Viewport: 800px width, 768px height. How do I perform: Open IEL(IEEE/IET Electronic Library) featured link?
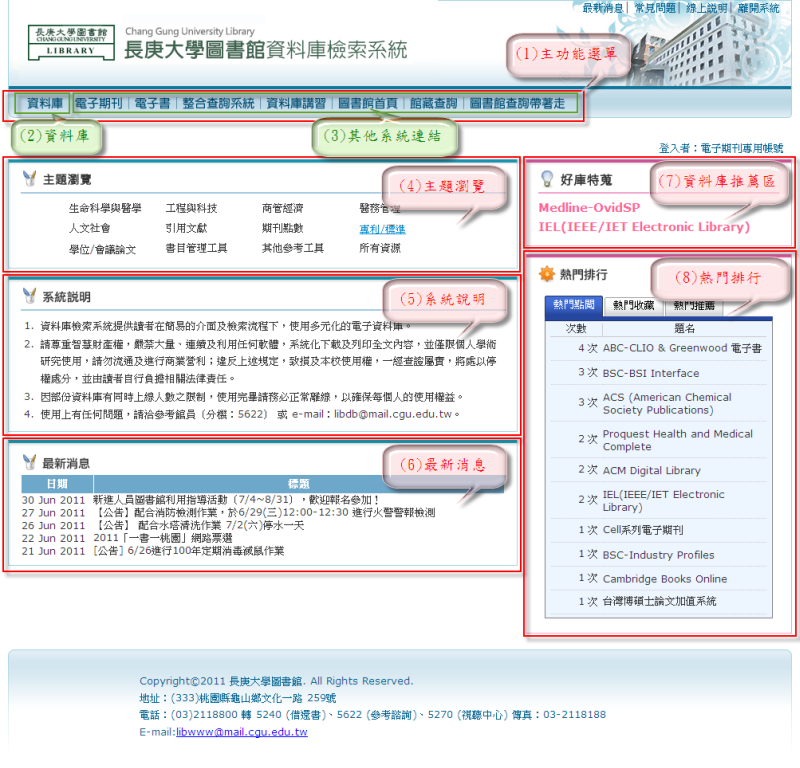point(644,227)
